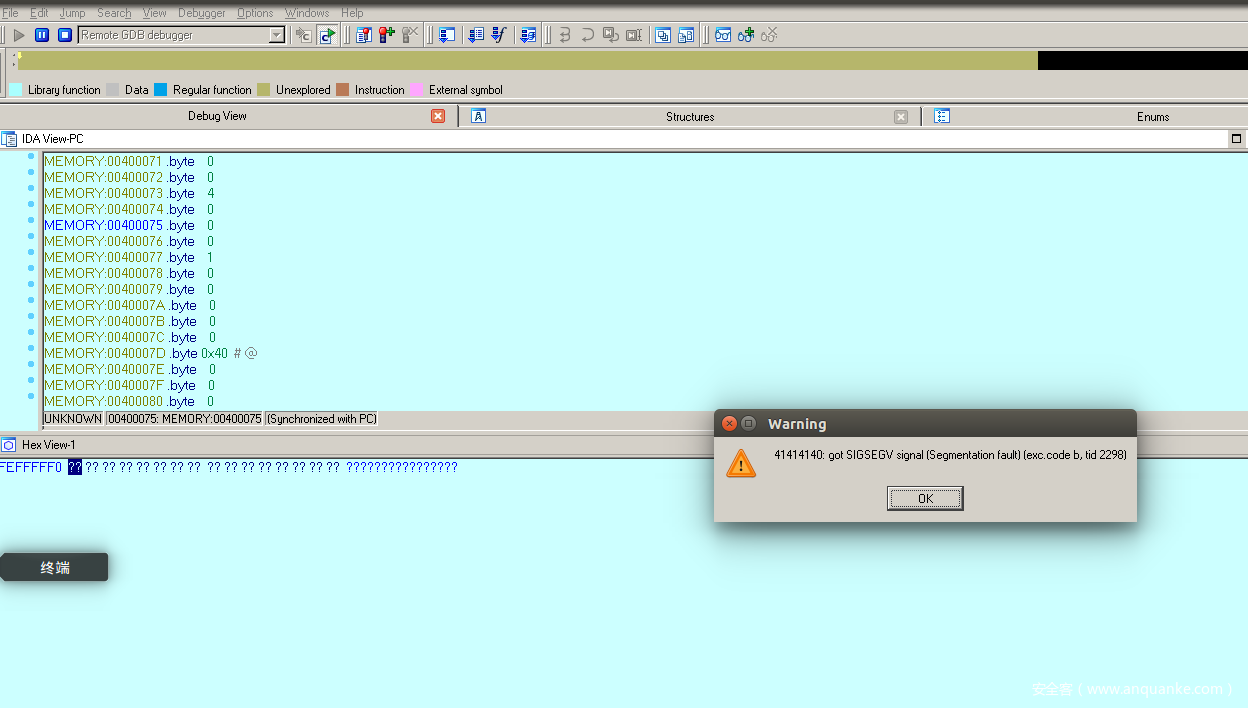
Task: Click the Library function color swatch
Action: 16,90
